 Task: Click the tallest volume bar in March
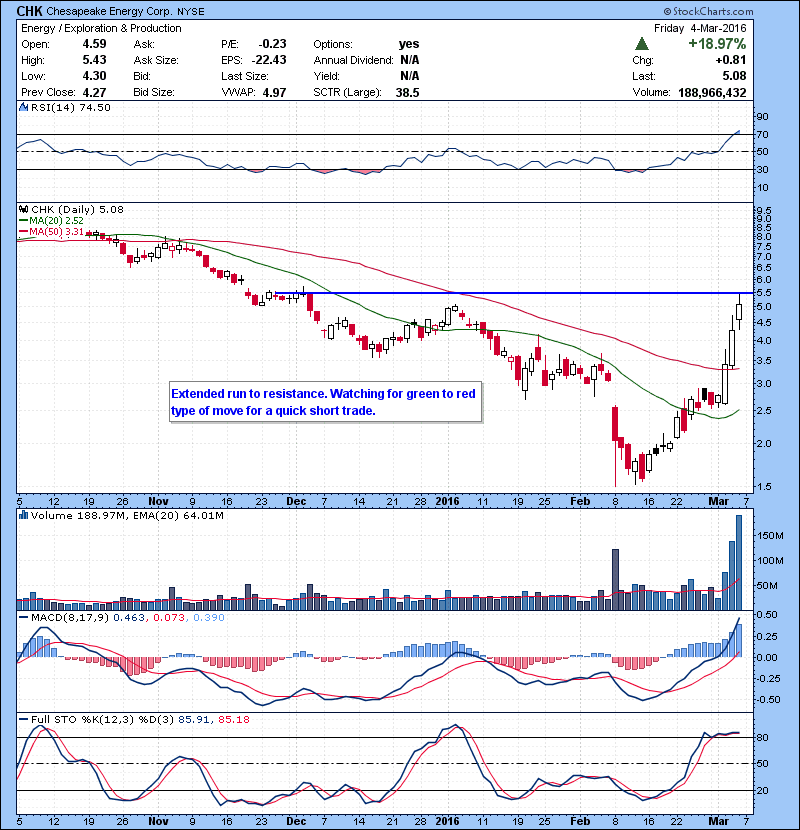pos(739,562)
